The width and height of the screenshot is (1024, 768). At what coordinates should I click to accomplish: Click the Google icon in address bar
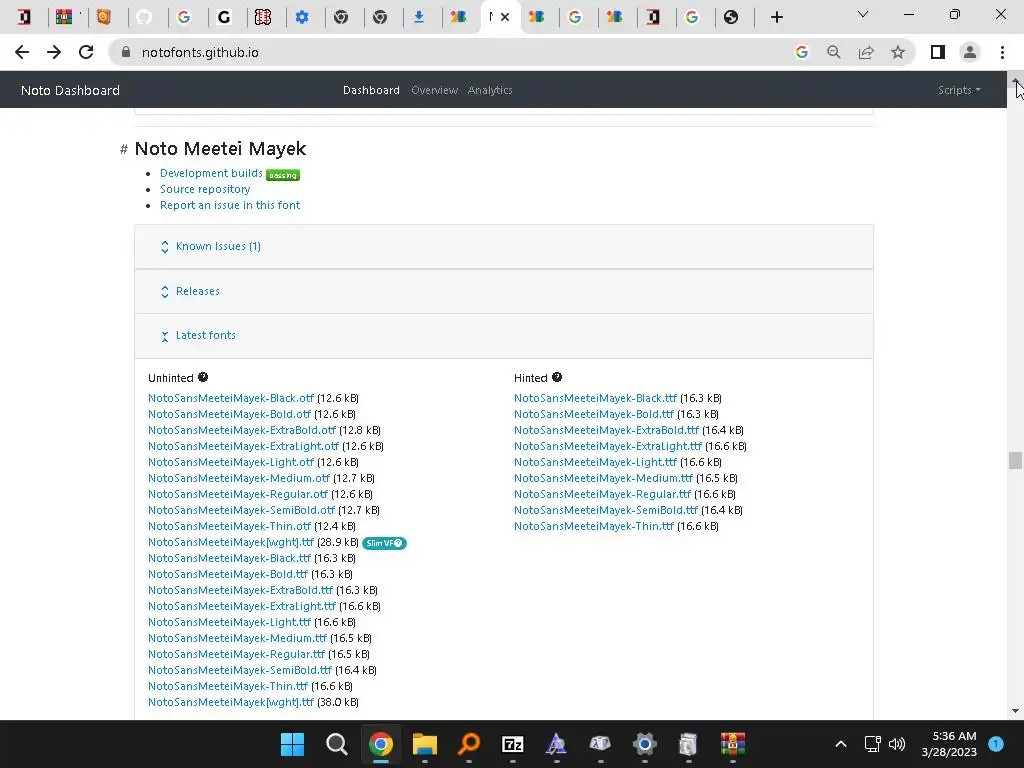[801, 52]
